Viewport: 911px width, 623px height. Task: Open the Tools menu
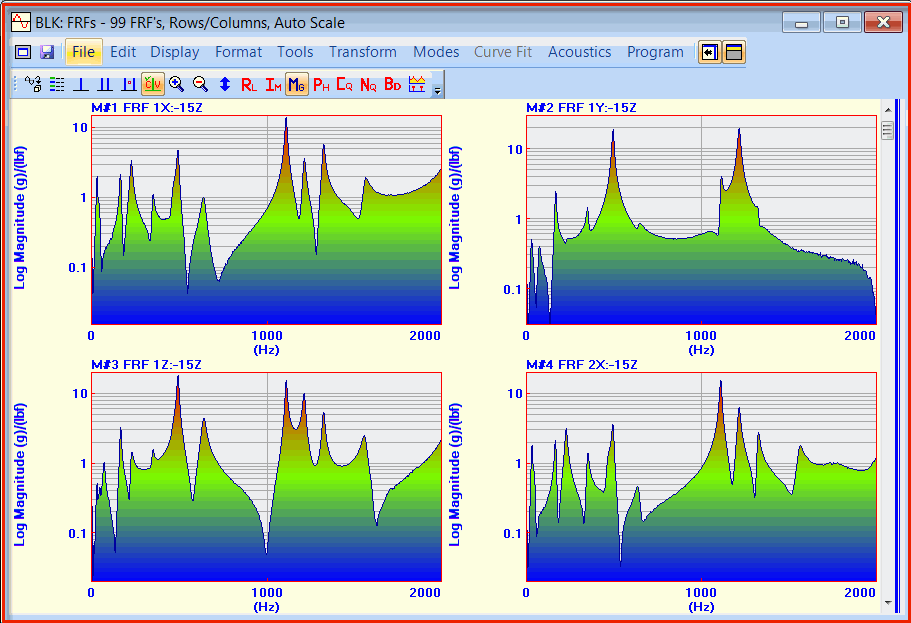coord(295,52)
